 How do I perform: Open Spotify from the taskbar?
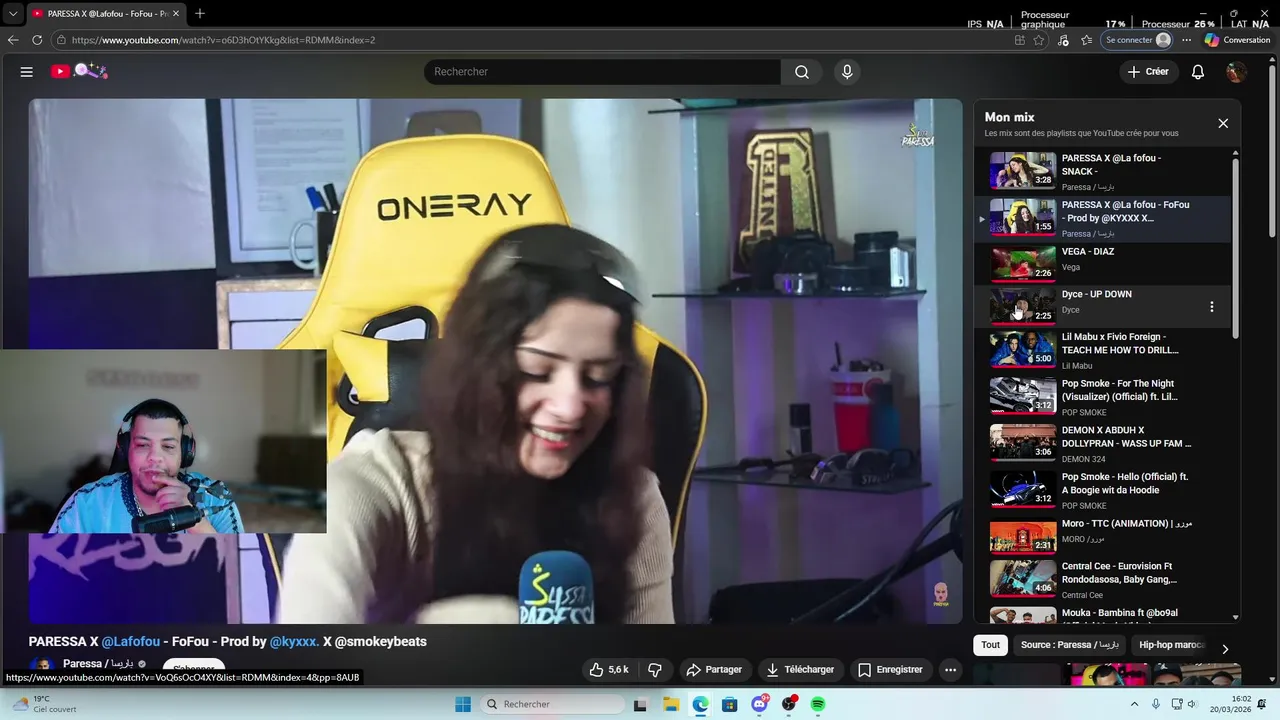818,704
